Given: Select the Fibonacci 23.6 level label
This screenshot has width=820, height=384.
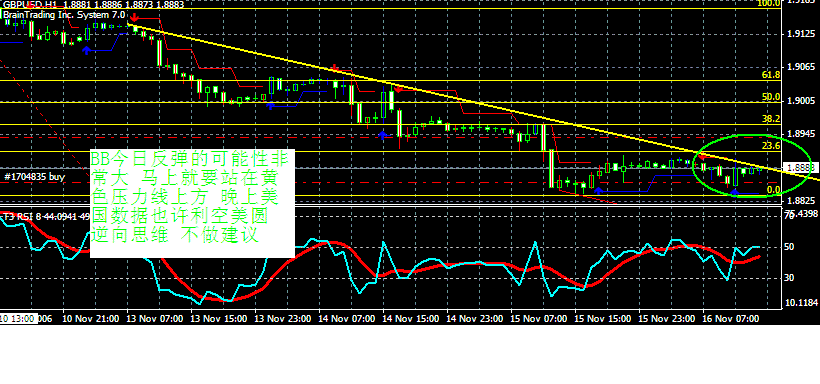Looking at the screenshot, I should click(771, 146).
